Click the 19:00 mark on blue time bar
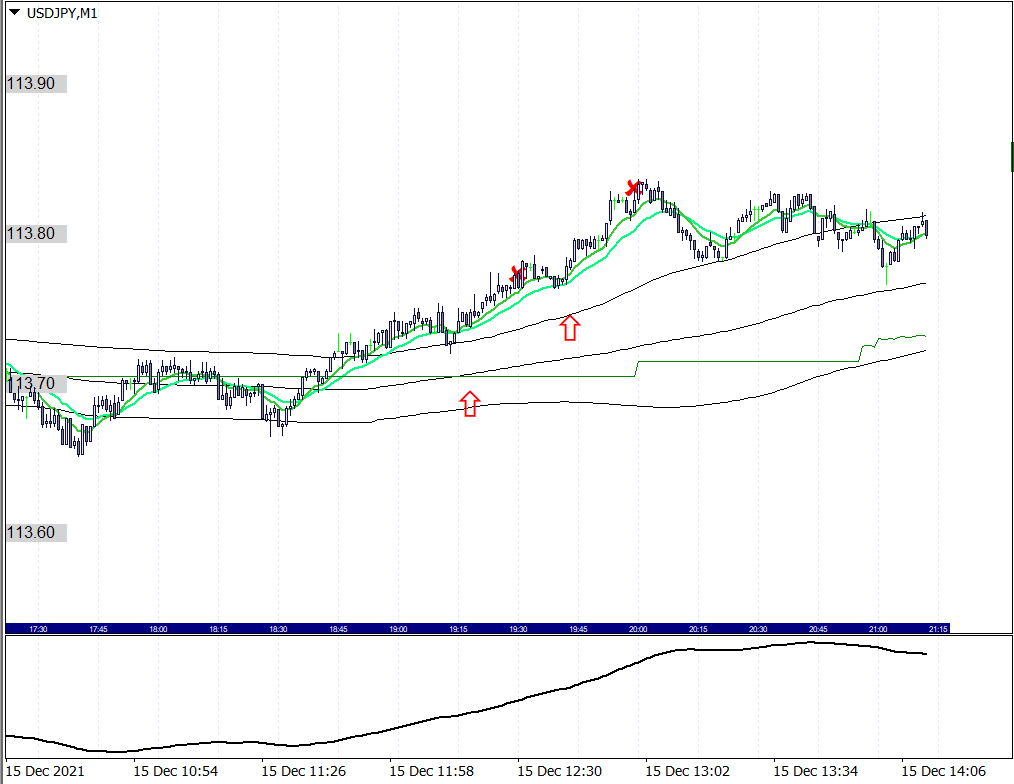1014x784 pixels. (x=398, y=629)
